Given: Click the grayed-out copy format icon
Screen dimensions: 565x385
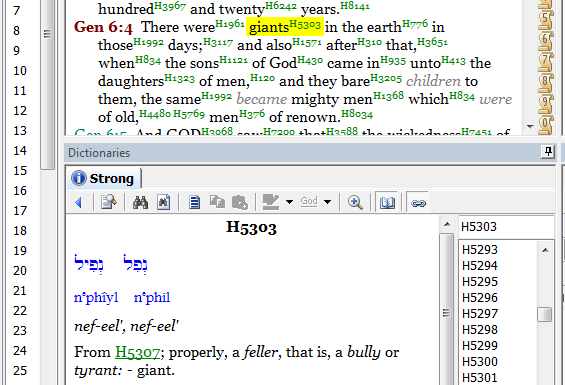Looking at the screenshot, I should point(217,202).
